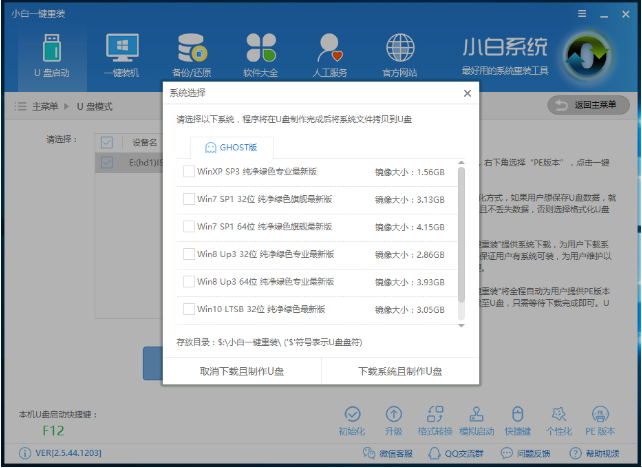642x468 pixels.
Task: Check Win7 SP1 64位 旗舰最新版
Action: (189, 226)
